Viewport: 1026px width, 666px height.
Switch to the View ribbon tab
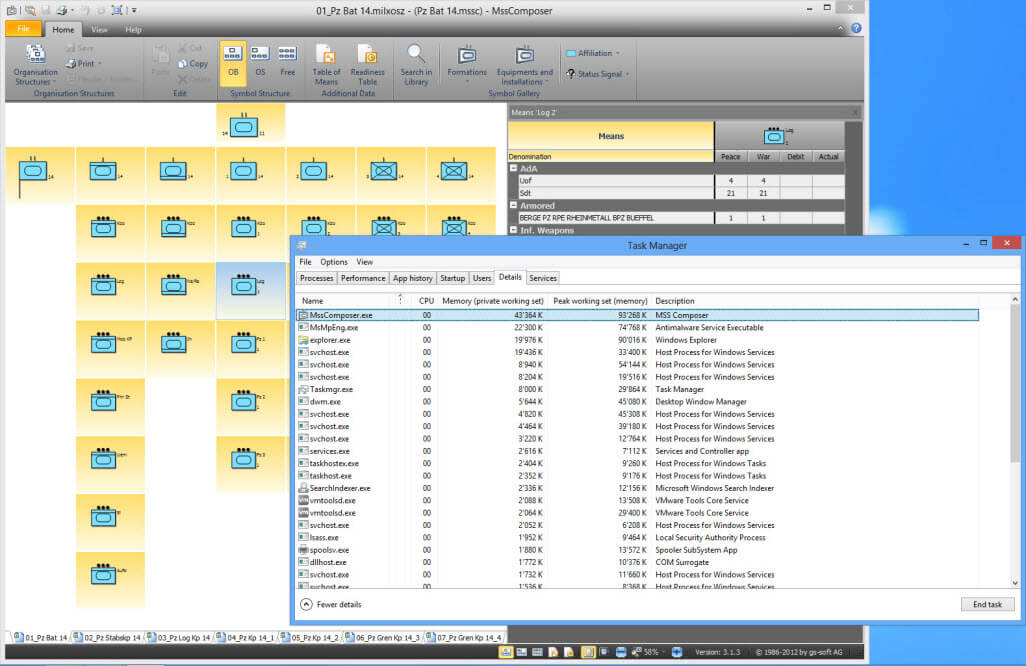(99, 29)
